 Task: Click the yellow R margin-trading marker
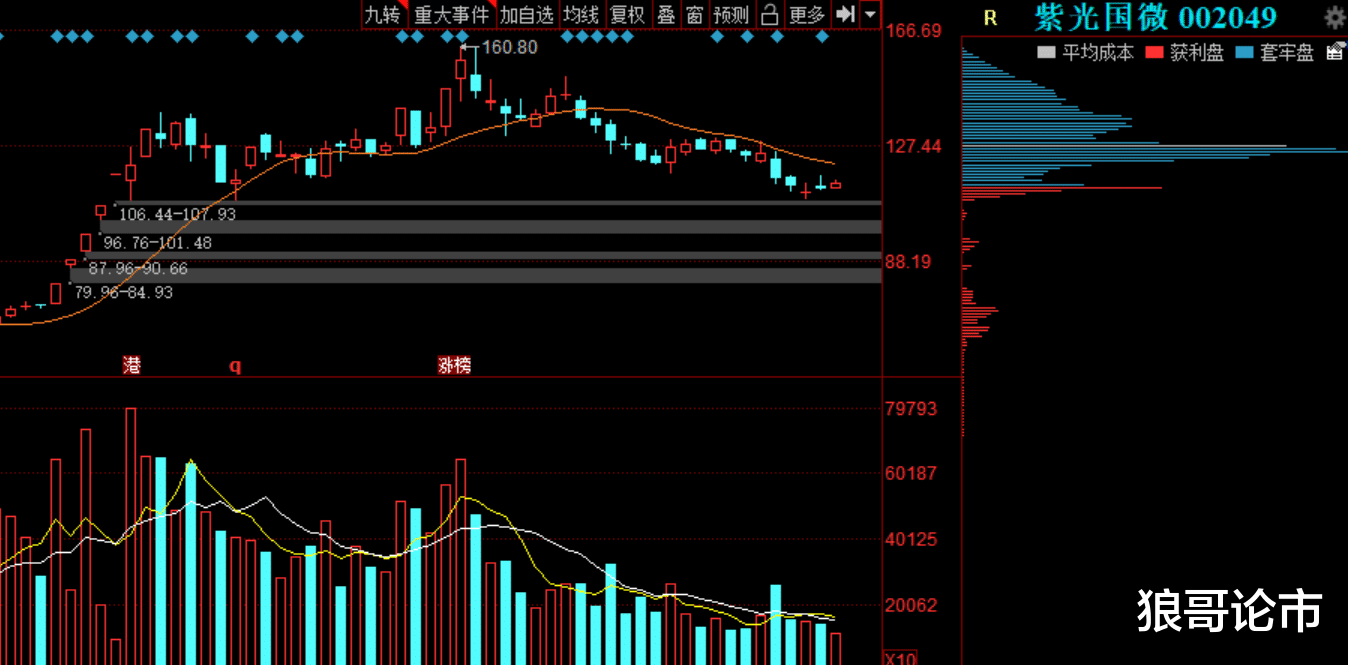coord(990,17)
